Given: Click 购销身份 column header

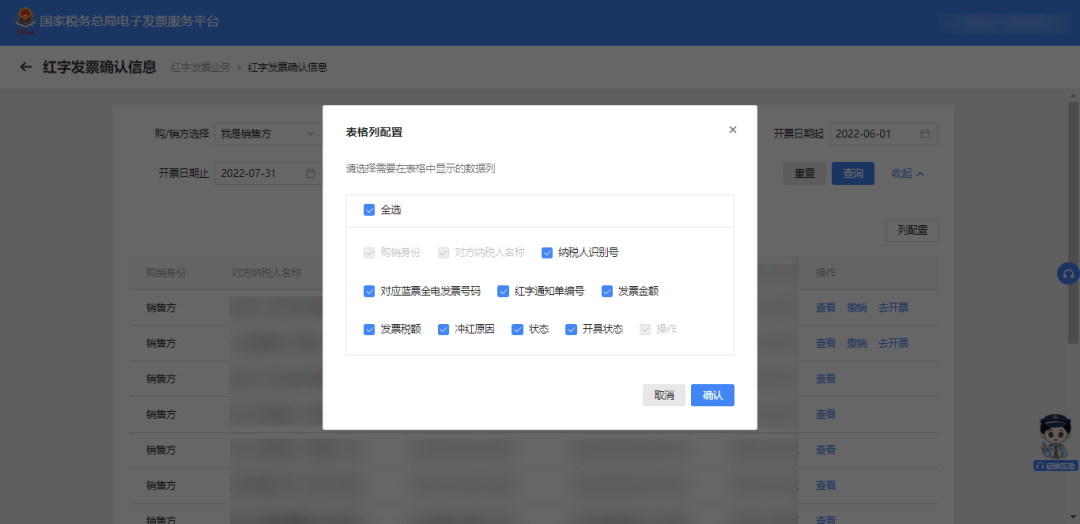Looking at the screenshot, I should [166, 273].
